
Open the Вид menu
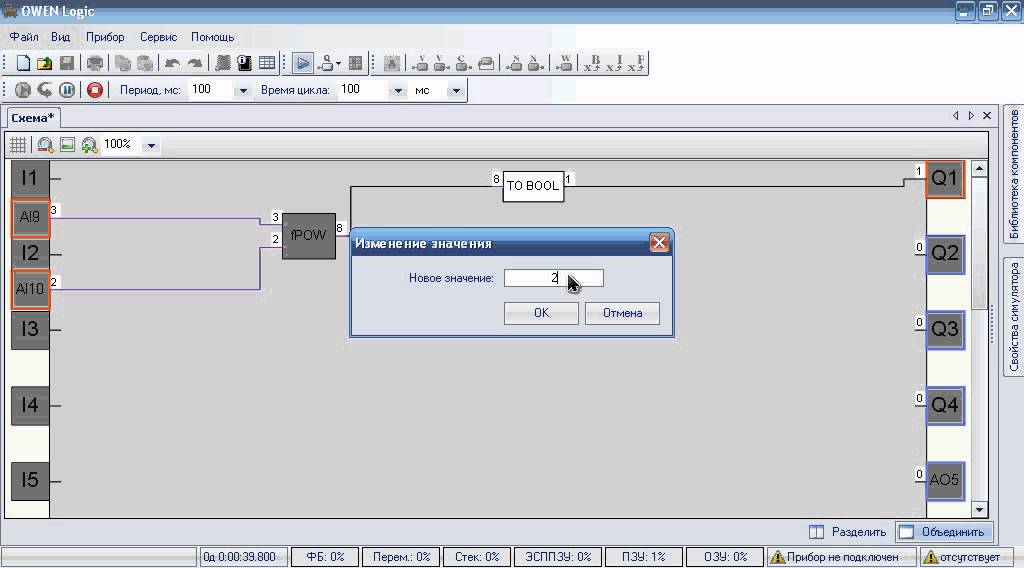click(61, 37)
